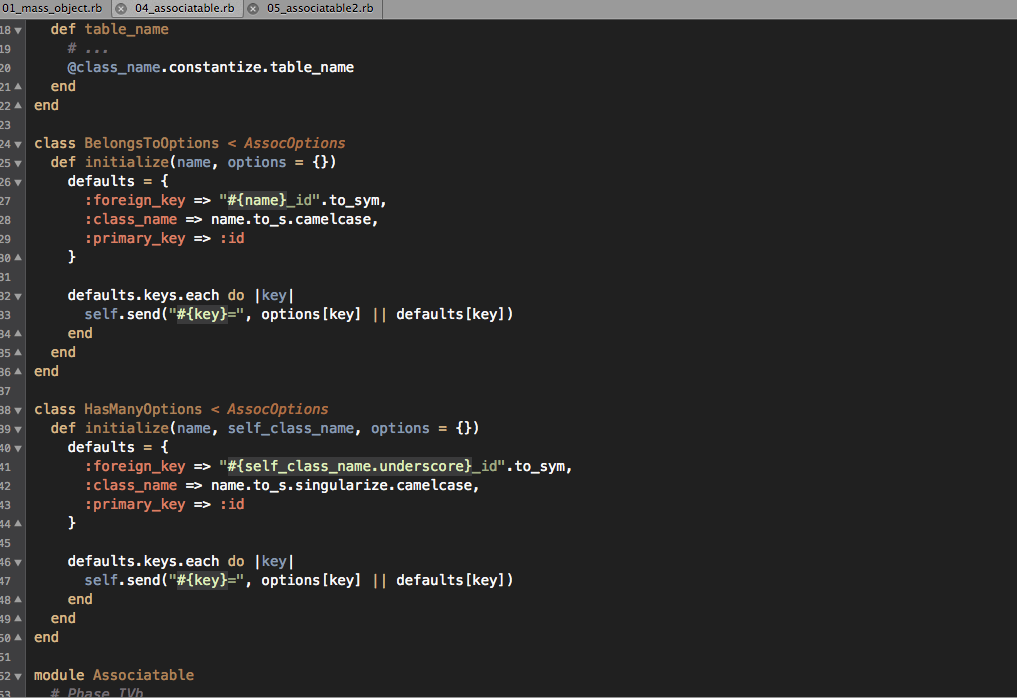Close the 05_associatable2.rb tab
Screen dimensions: 1017x698
tap(252, 9)
